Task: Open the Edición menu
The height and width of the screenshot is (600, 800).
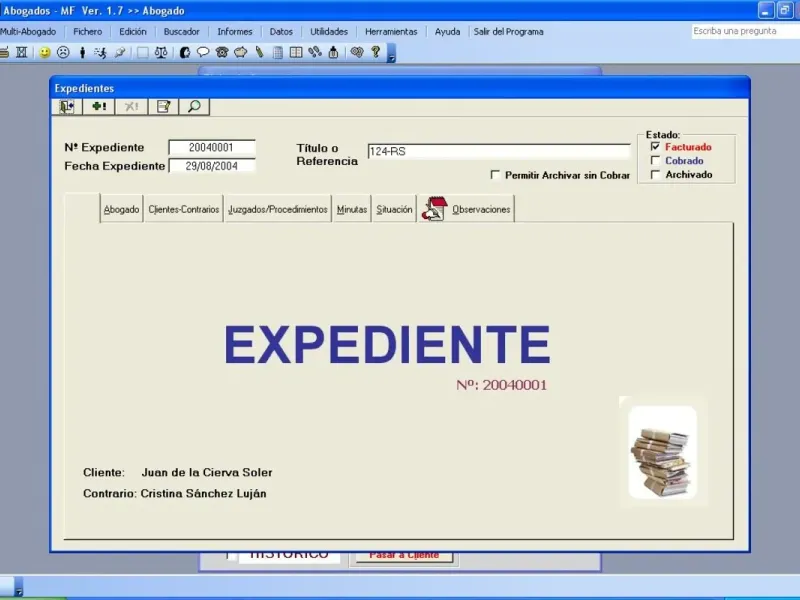Action: tap(133, 32)
